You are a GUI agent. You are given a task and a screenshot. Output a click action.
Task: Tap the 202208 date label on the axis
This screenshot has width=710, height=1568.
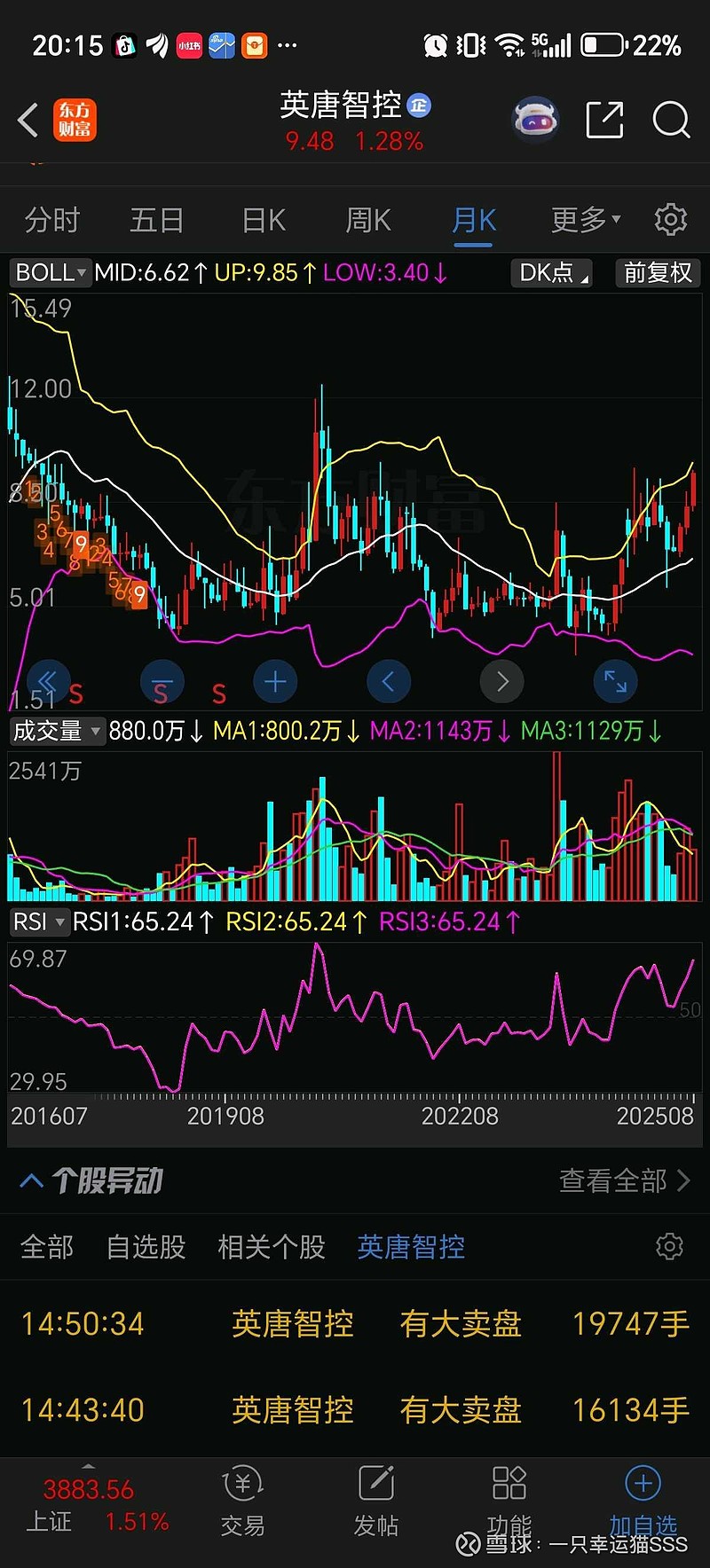(x=460, y=1116)
